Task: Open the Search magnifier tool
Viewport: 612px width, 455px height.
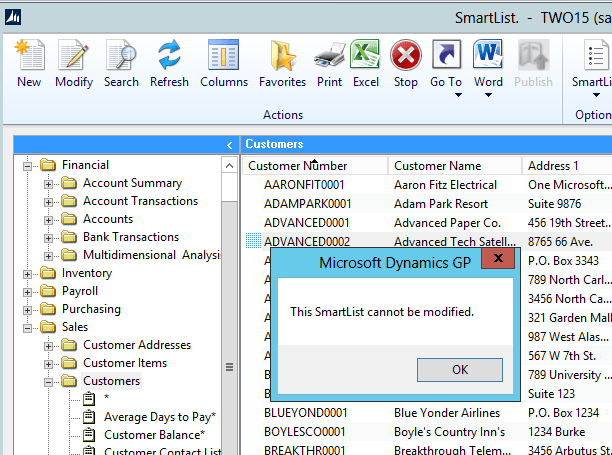Action: point(121,55)
